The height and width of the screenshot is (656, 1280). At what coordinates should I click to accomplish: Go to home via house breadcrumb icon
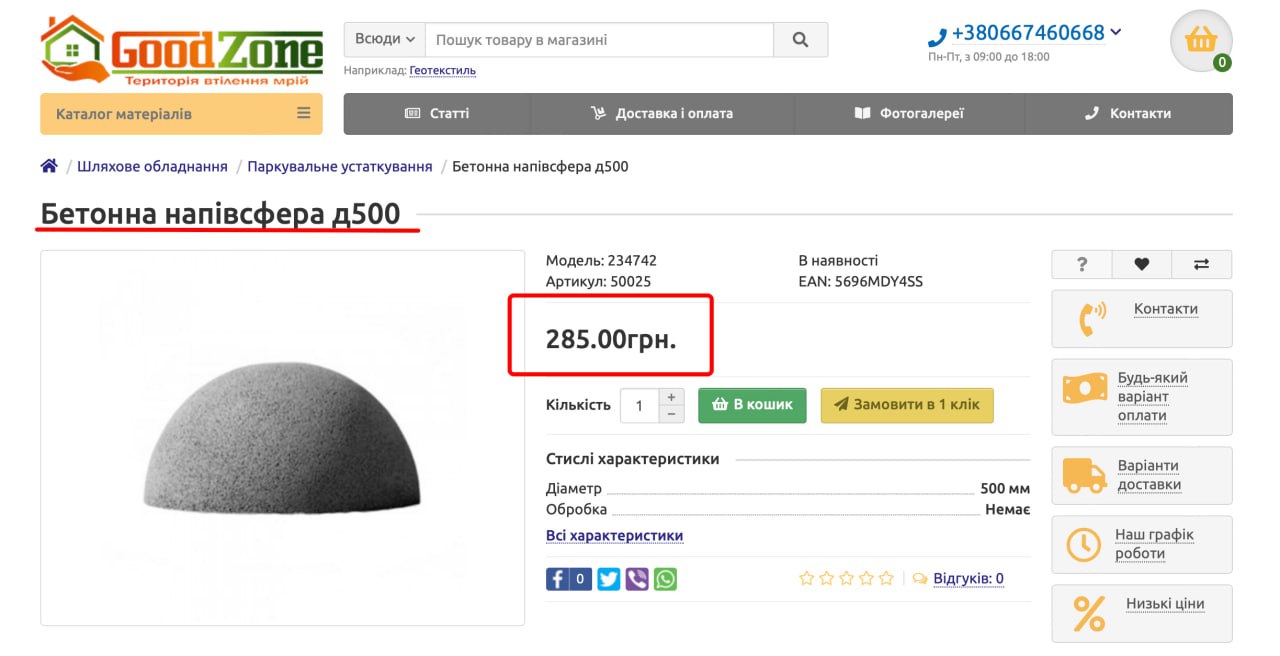(x=49, y=166)
